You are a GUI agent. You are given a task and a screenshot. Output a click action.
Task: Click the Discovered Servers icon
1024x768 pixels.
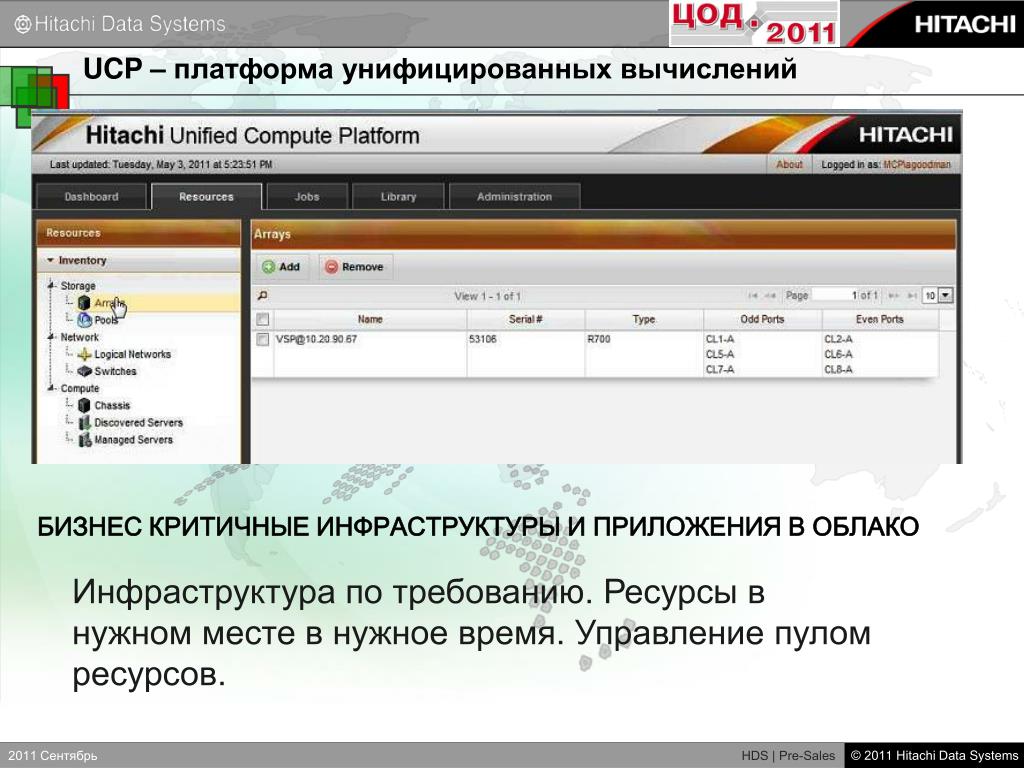point(84,423)
